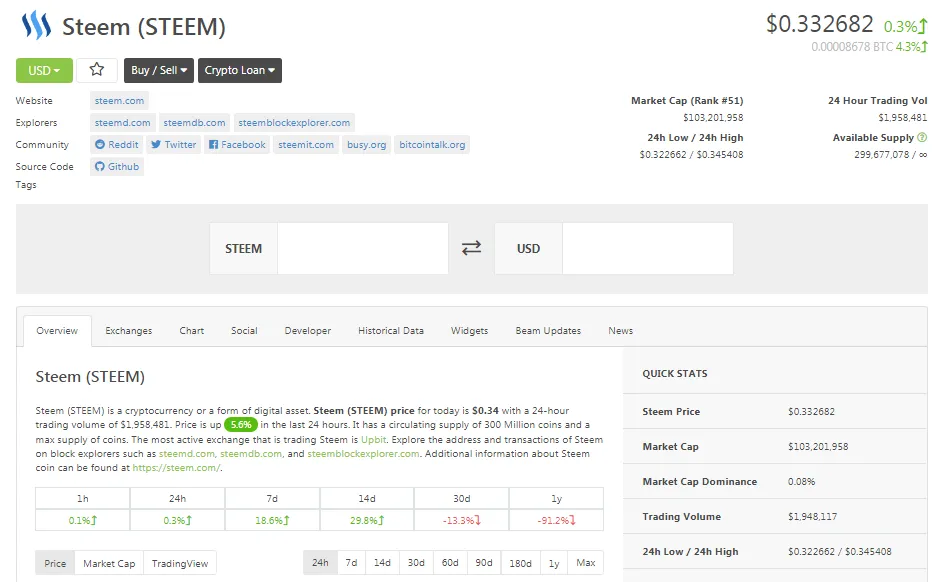
Task: Switch to the Chart tab
Action: 192,331
